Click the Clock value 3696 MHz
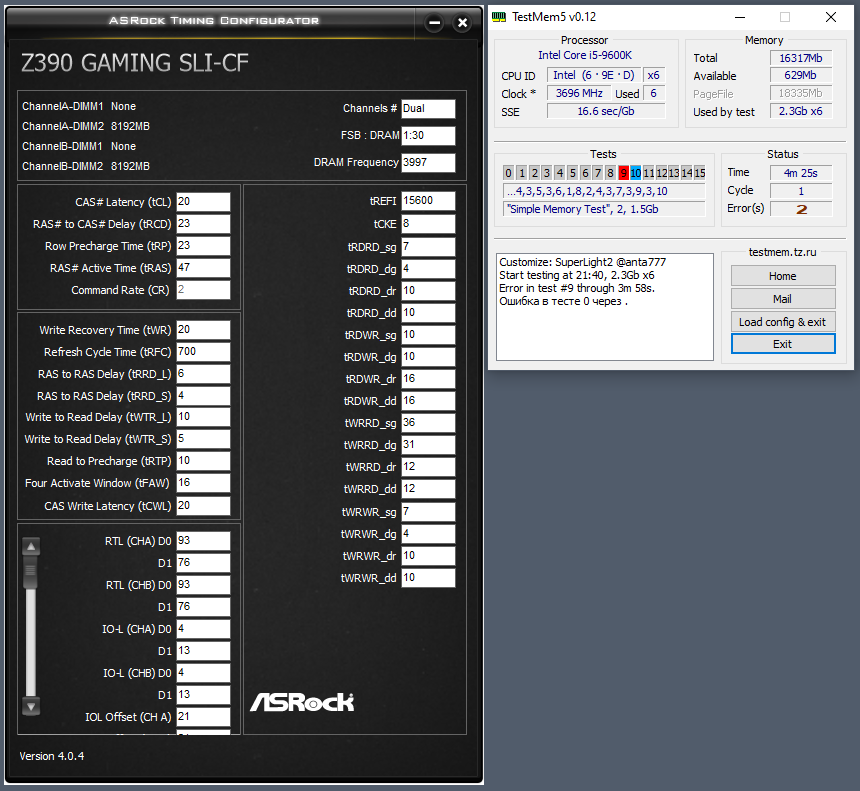This screenshot has height=791, width=860. click(579, 93)
